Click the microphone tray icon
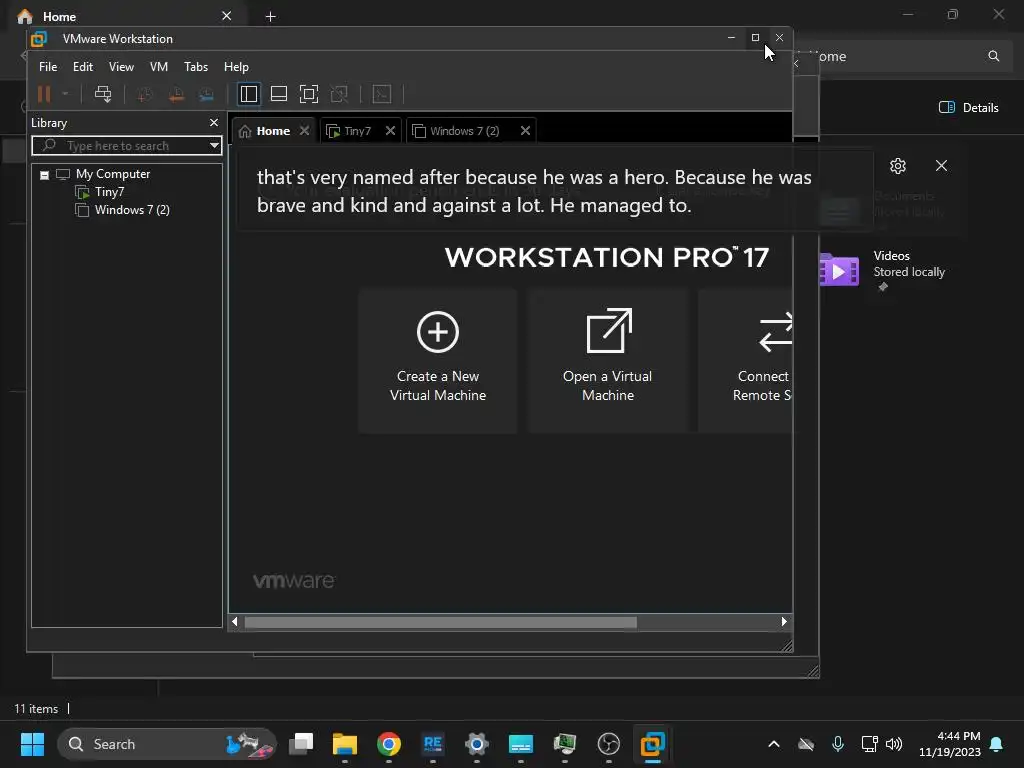The height and width of the screenshot is (768, 1024). coord(838,744)
